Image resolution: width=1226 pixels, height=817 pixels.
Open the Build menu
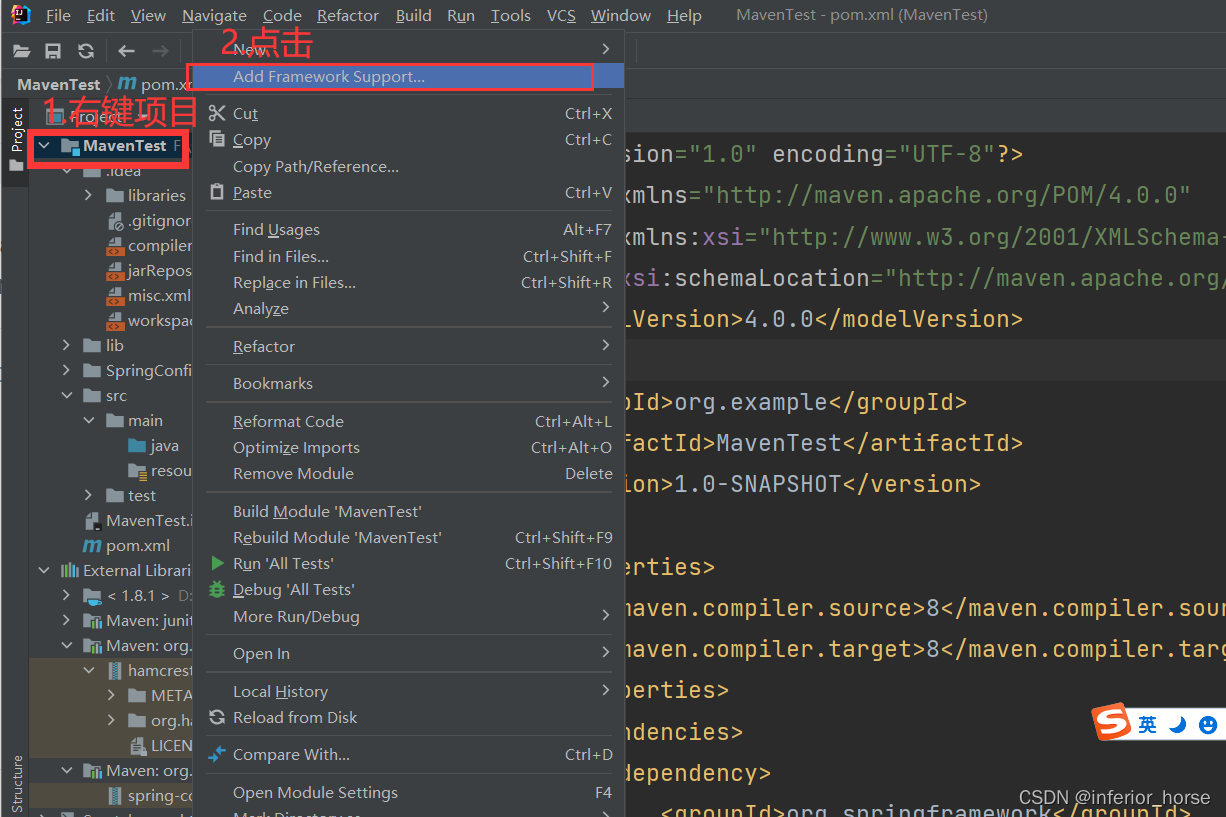[x=413, y=15]
